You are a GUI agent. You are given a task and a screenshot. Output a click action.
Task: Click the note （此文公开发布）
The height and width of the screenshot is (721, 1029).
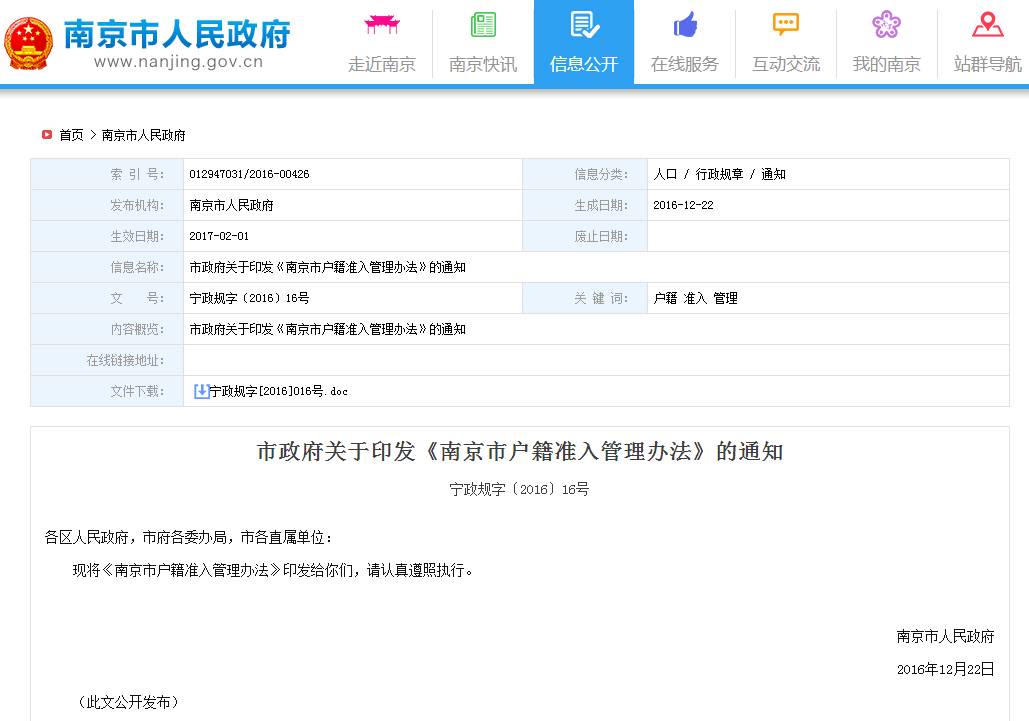click(x=128, y=703)
